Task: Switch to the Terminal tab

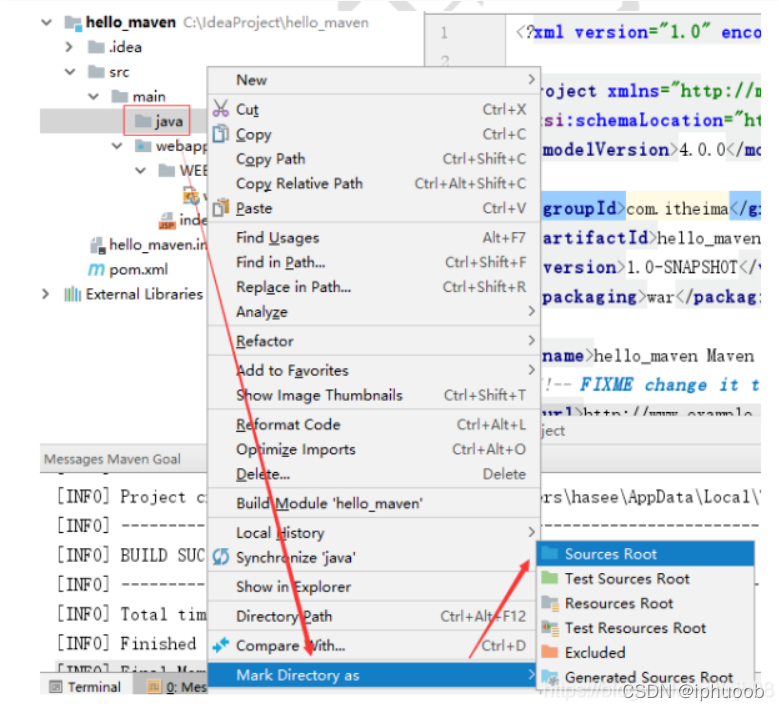Action: (x=85, y=687)
